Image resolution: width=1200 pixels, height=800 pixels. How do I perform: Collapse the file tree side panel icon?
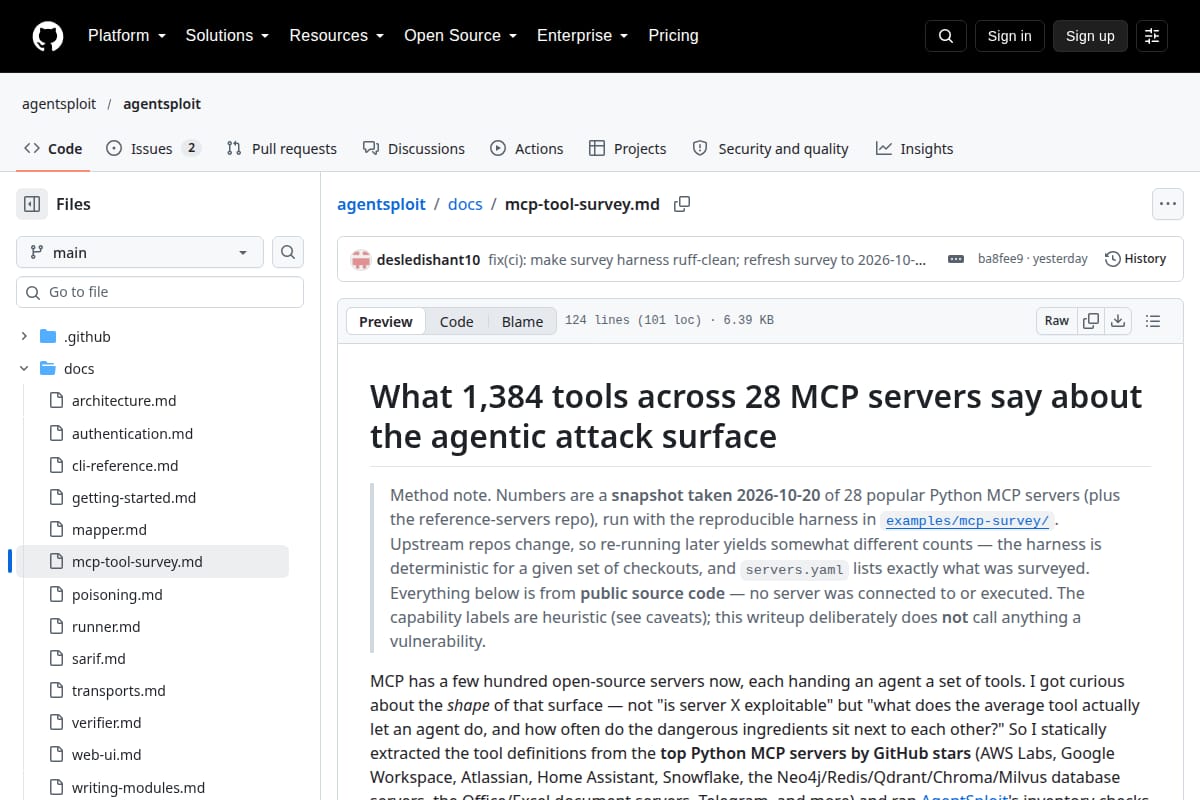32,204
